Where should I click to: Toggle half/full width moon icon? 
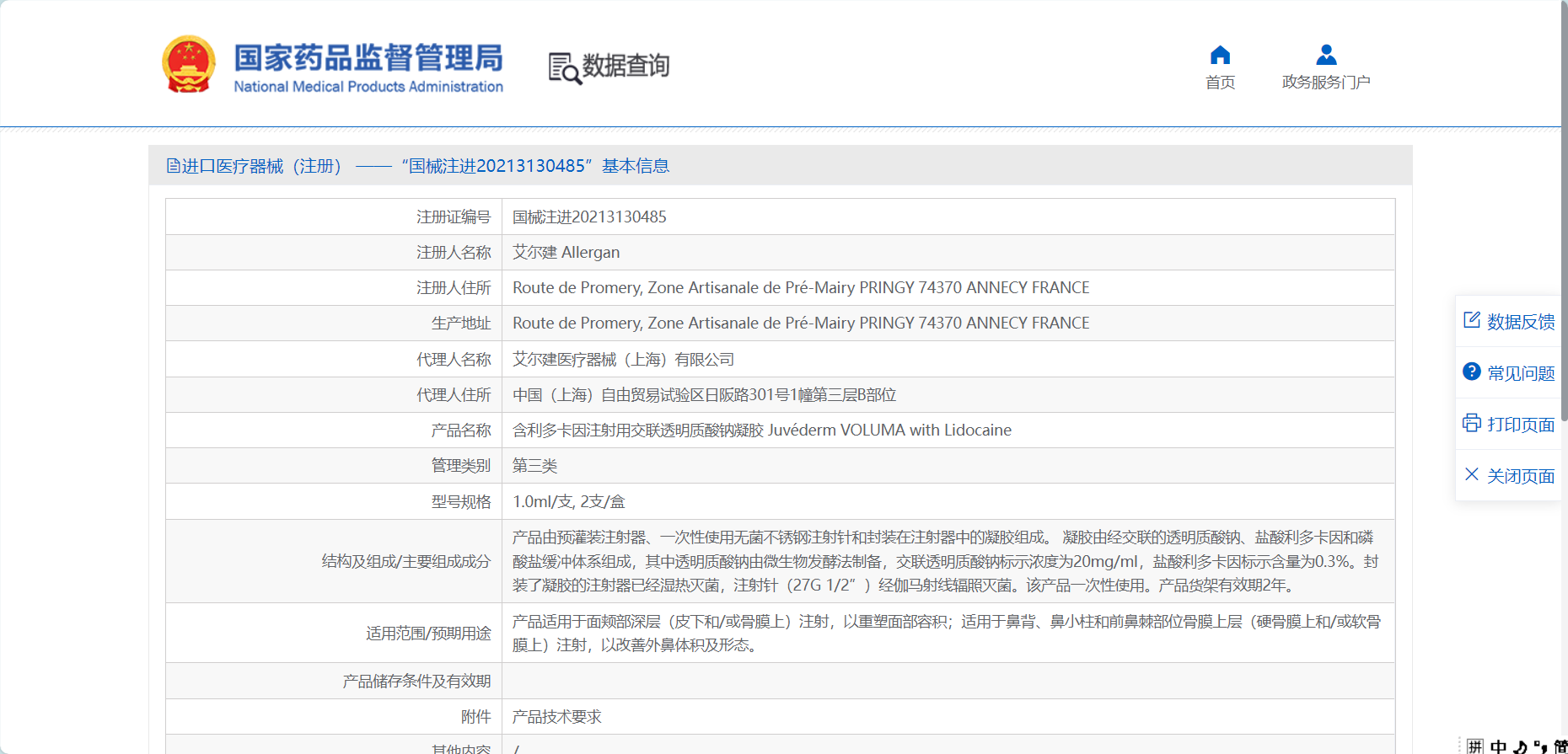coord(1520,746)
